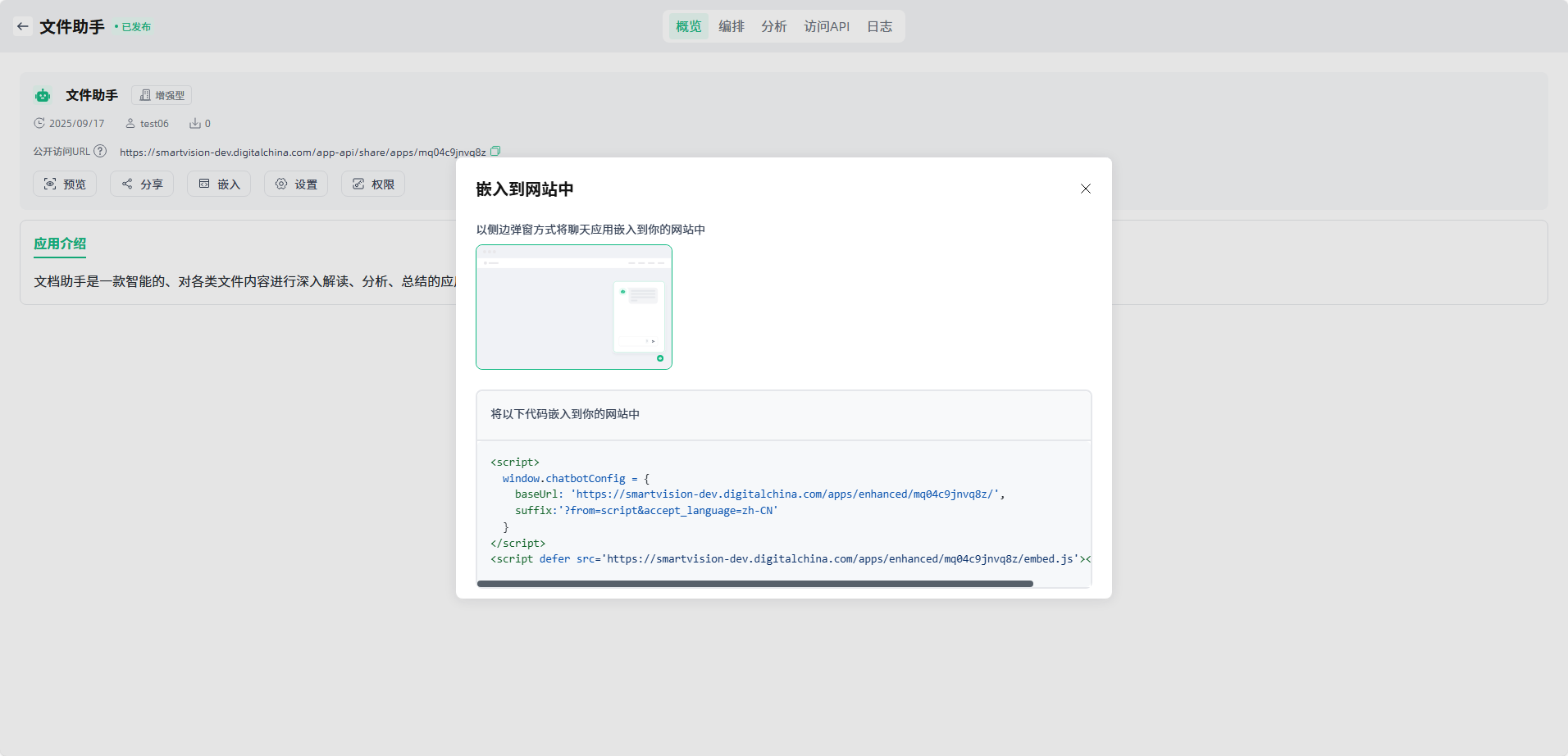Open the 分析 tab
Image resolution: width=1568 pixels, height=756 pixels.
click(x=773, y=26)
